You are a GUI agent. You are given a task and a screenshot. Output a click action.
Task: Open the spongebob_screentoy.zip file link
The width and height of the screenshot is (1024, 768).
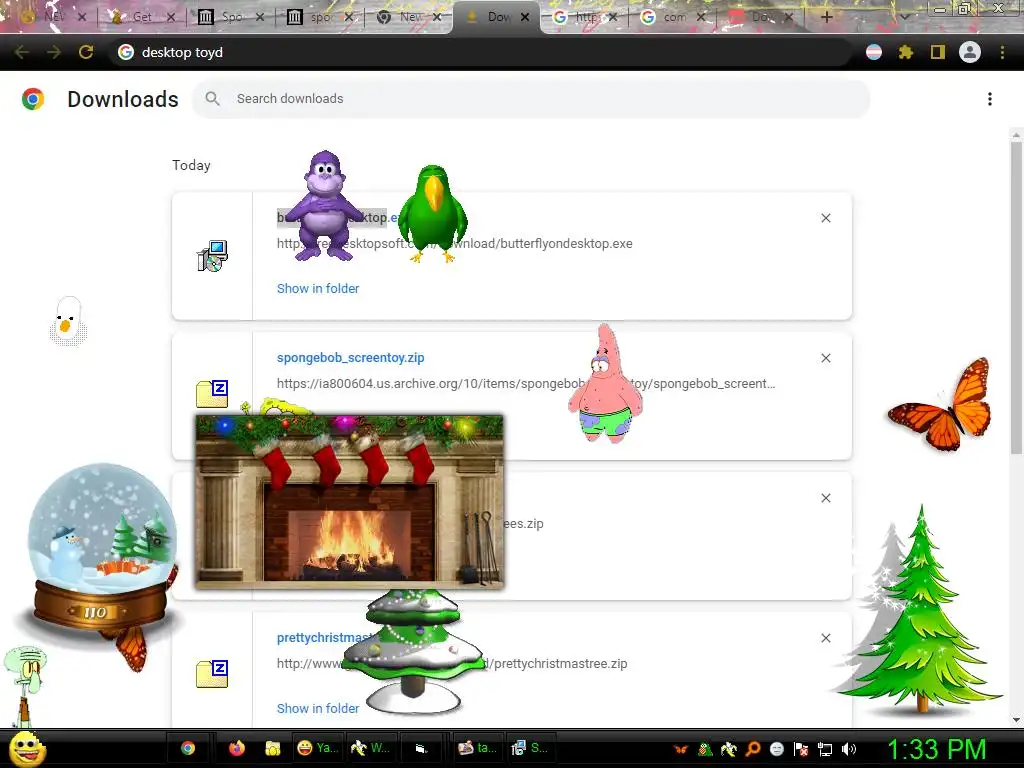(351, 358)
